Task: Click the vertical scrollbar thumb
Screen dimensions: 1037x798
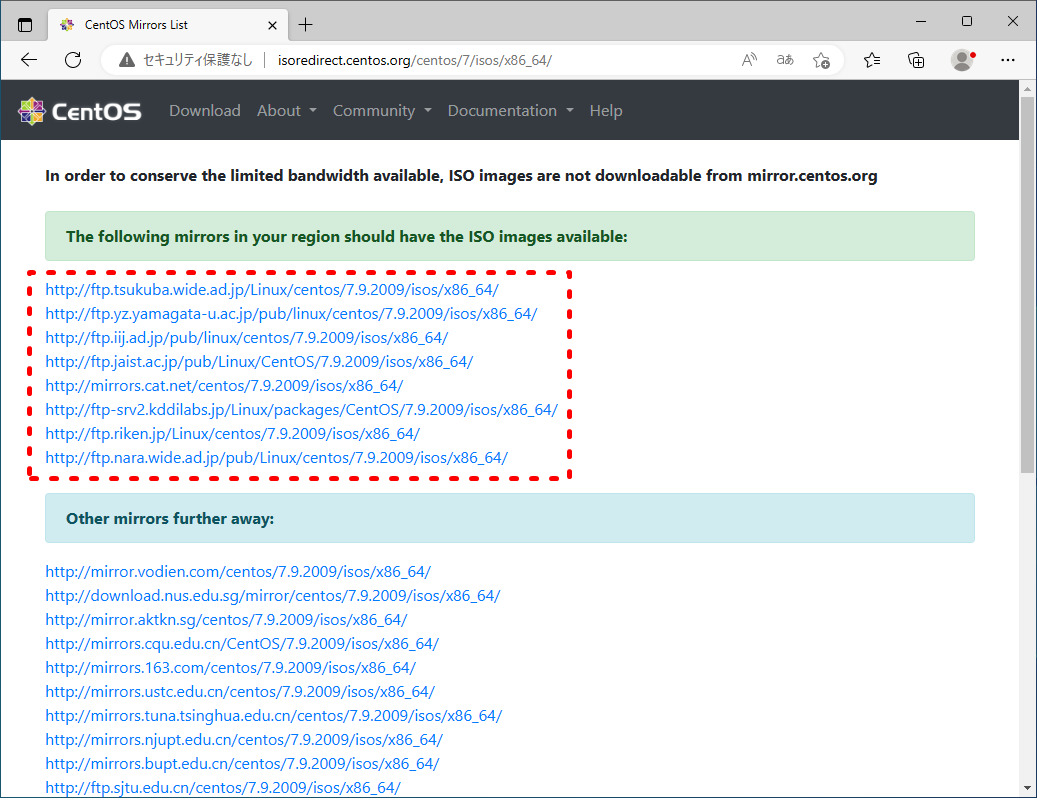Action: click(1027, 284)
